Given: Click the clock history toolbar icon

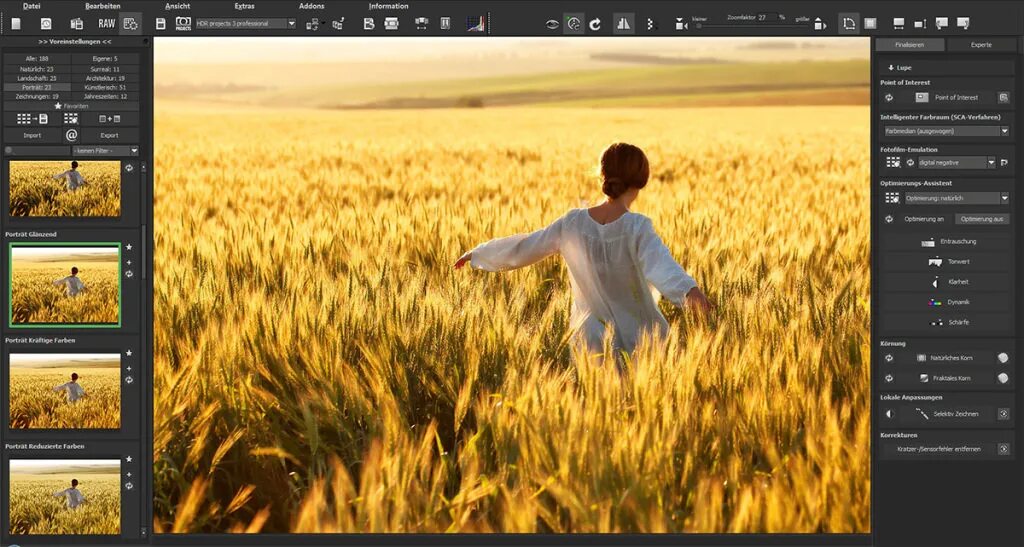Looking at the screenshot, I should (46, 23).
